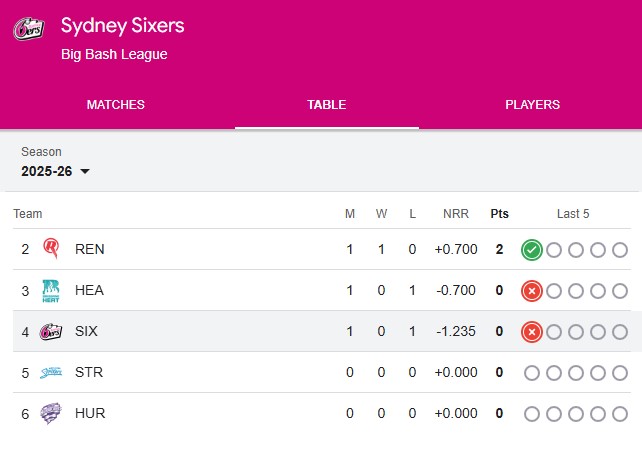Viewport: 642px width, 457px height.
Task: Click the Pts column header
Action: tap(499, 214)
